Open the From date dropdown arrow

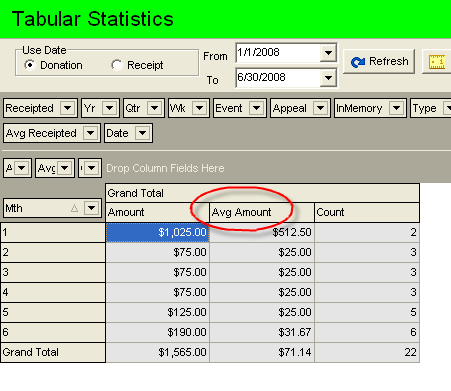click(328, 53)
